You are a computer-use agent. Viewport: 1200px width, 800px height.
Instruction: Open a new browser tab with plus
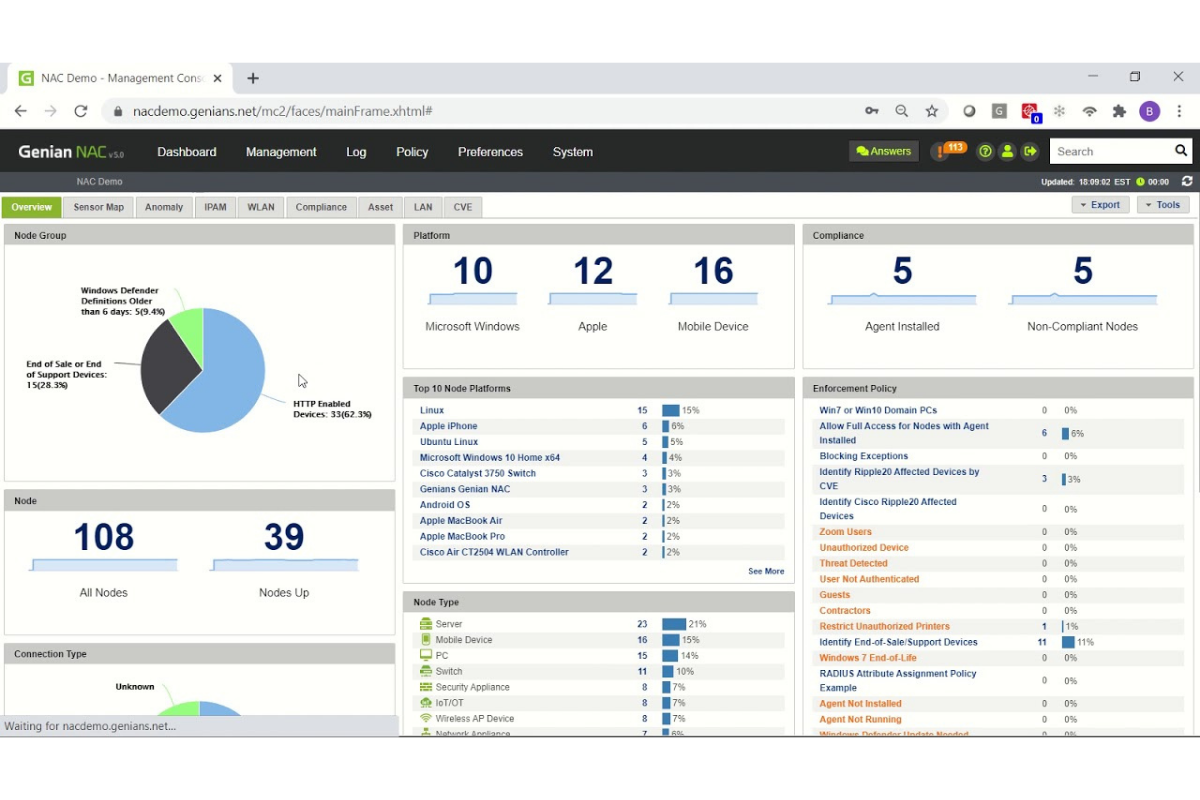pyautogui.click(x=253, y=78)
